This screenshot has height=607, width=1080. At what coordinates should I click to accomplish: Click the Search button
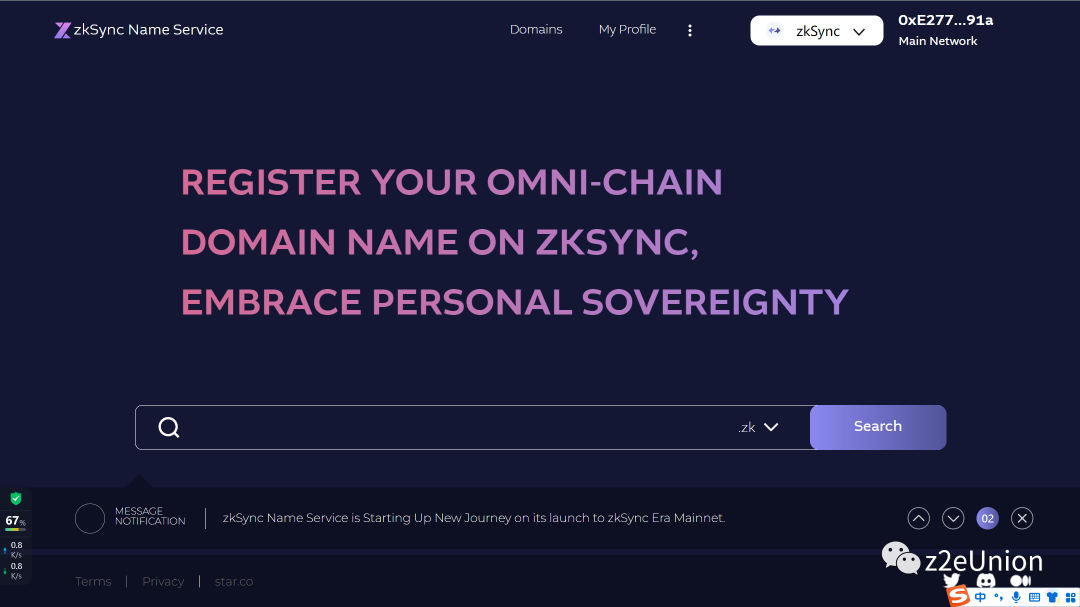tap(877, 427)
